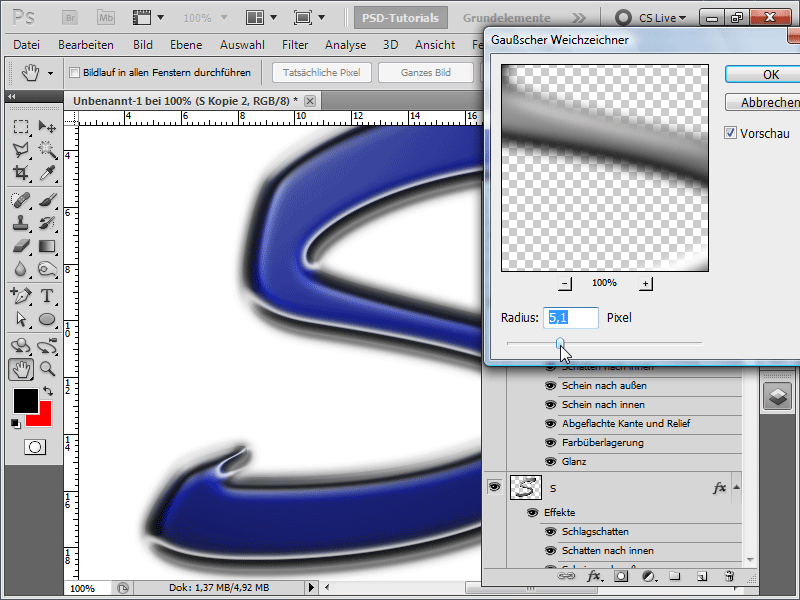This screenshot has width=800, height=600.
Task: Activate the Eraser tool
Action: point(20,246)
